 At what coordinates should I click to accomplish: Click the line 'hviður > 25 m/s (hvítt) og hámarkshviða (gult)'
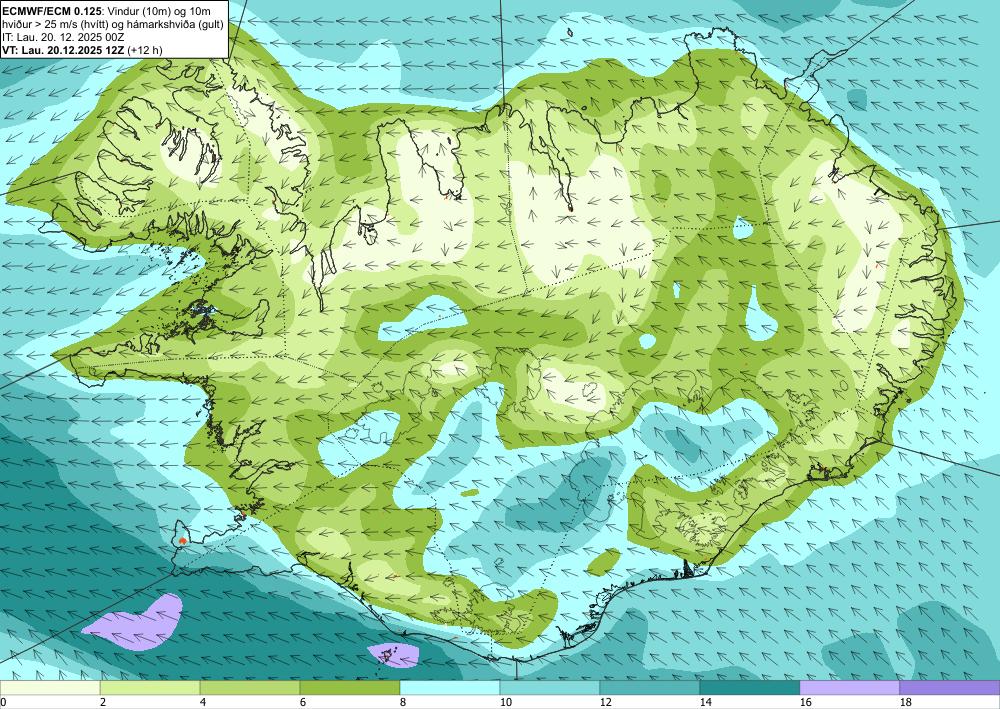tap(113, 24)
